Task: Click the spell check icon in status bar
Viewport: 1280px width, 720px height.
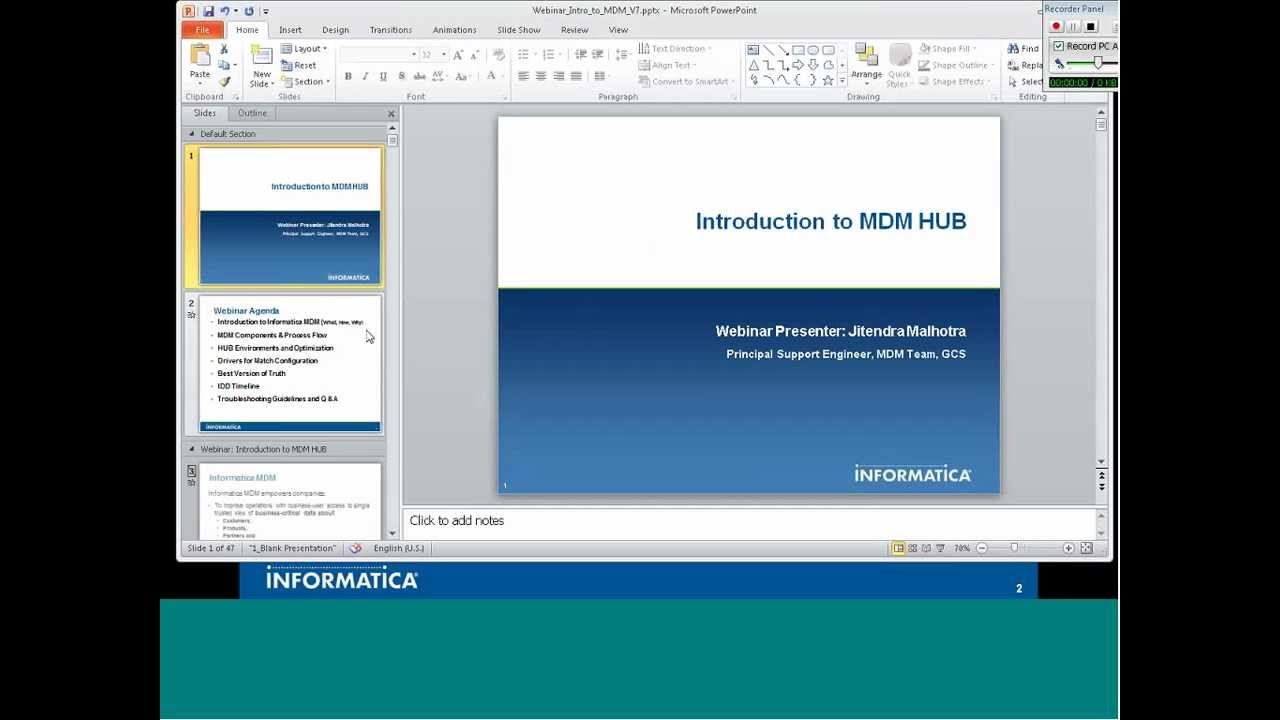Action: pos(355,548)
